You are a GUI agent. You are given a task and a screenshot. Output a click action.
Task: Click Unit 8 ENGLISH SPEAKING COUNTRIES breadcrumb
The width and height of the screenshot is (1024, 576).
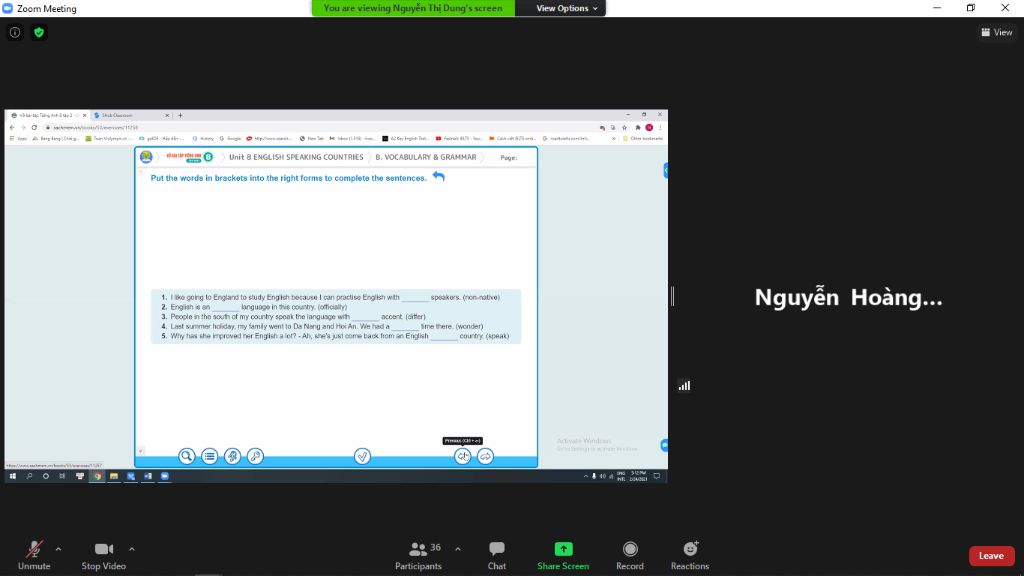[296, 157]
